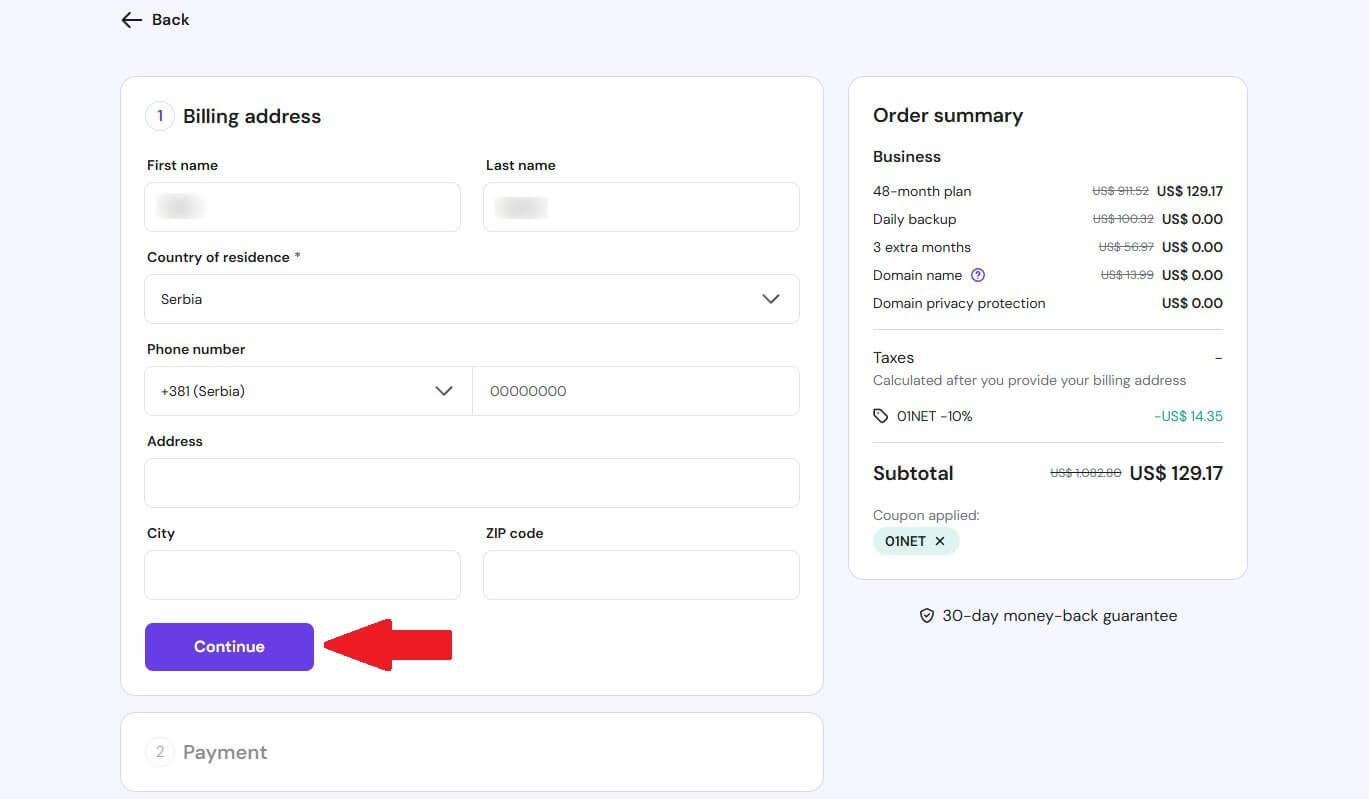The image size is (1369, 799).
Task: Remove the O1NET coupon via its X icon
Action: point(939,541)
